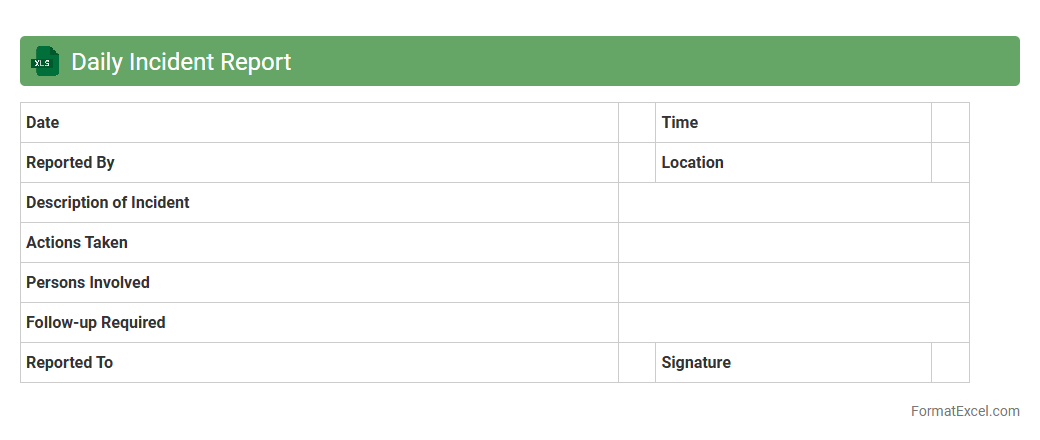The width and height of the screenshot is (1040, 440).
Task: Open the FormatExcel.com link
Action: [965, 411]
